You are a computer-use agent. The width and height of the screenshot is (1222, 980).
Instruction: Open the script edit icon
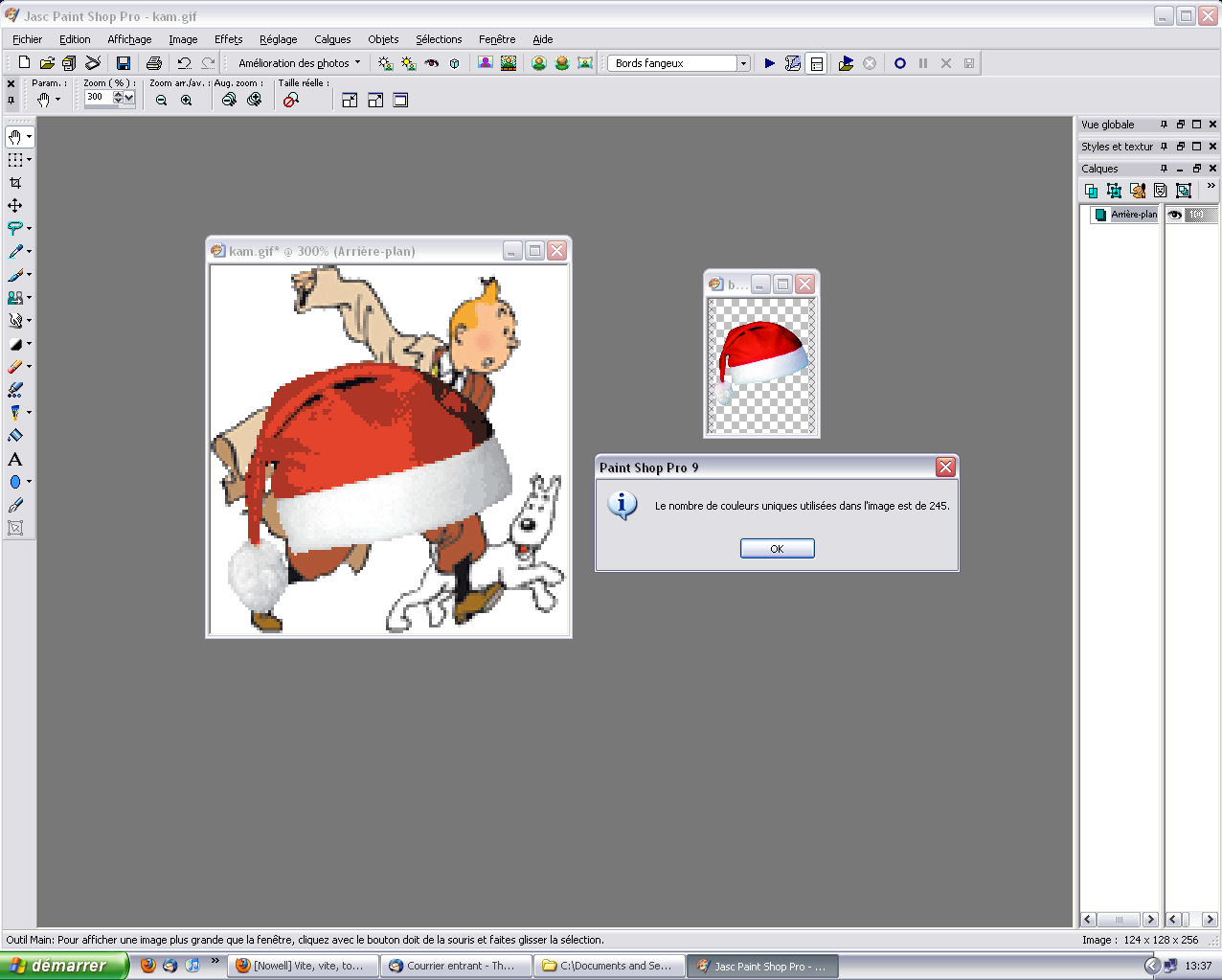pyautogui.click(x=793, y=63)
